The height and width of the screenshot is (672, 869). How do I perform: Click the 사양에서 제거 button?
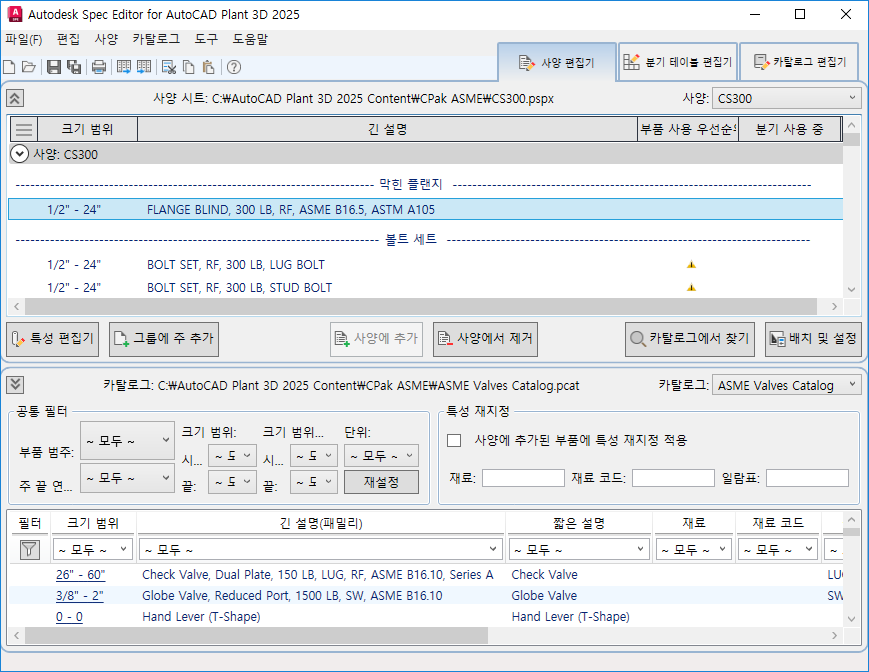485,339
